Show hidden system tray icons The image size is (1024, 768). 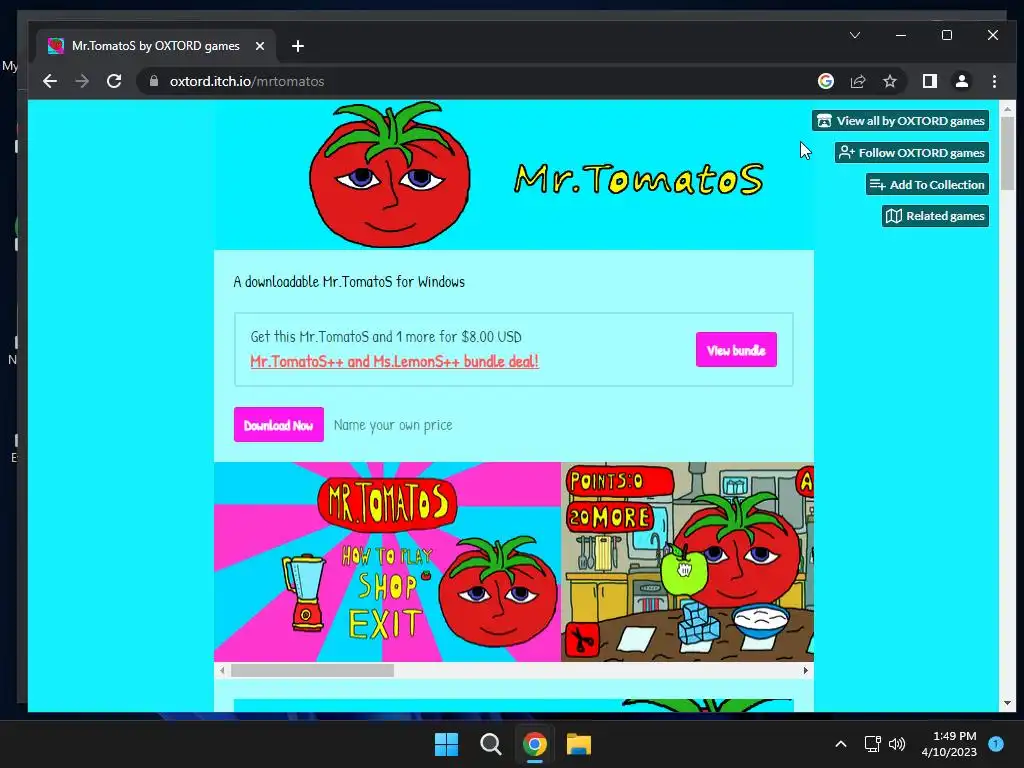(x=841, y=744)
